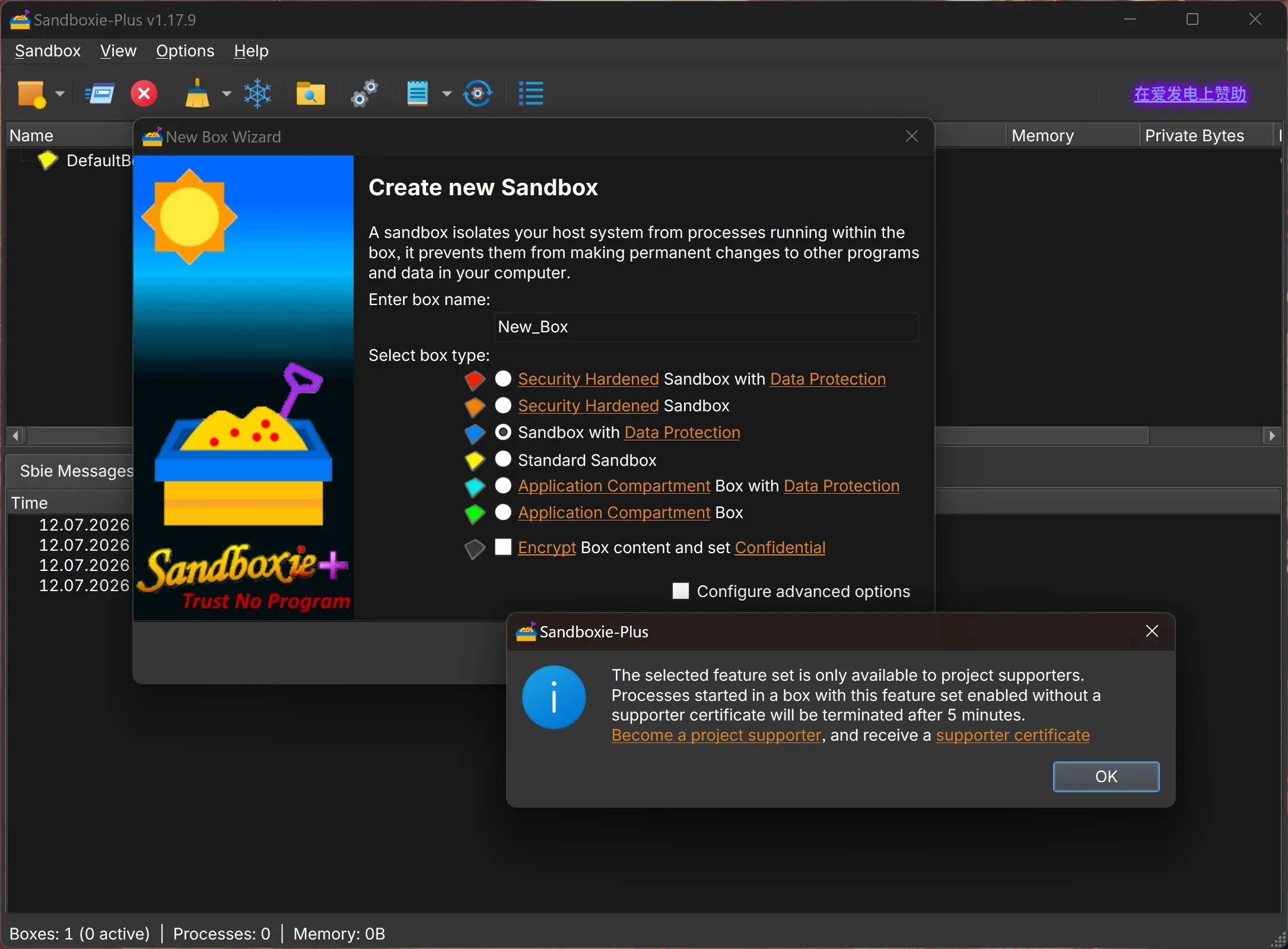Open the Encrypt link
1288x949 pixels.
click(546, 547)
